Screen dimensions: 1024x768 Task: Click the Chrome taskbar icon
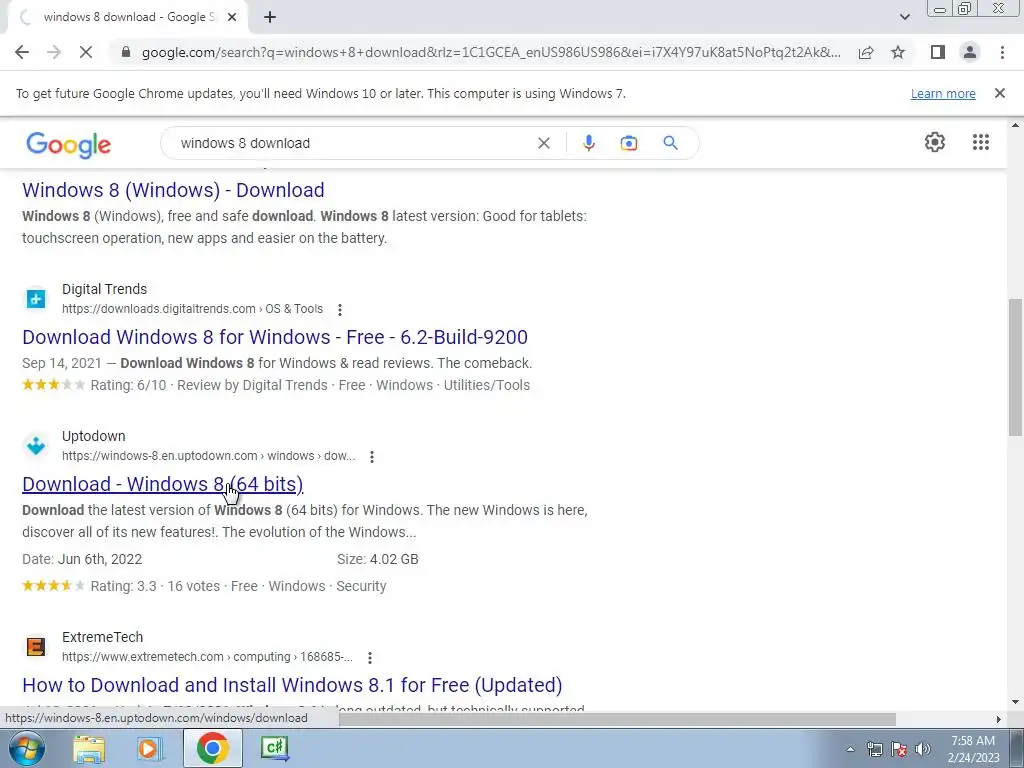(x=212, y=748)
